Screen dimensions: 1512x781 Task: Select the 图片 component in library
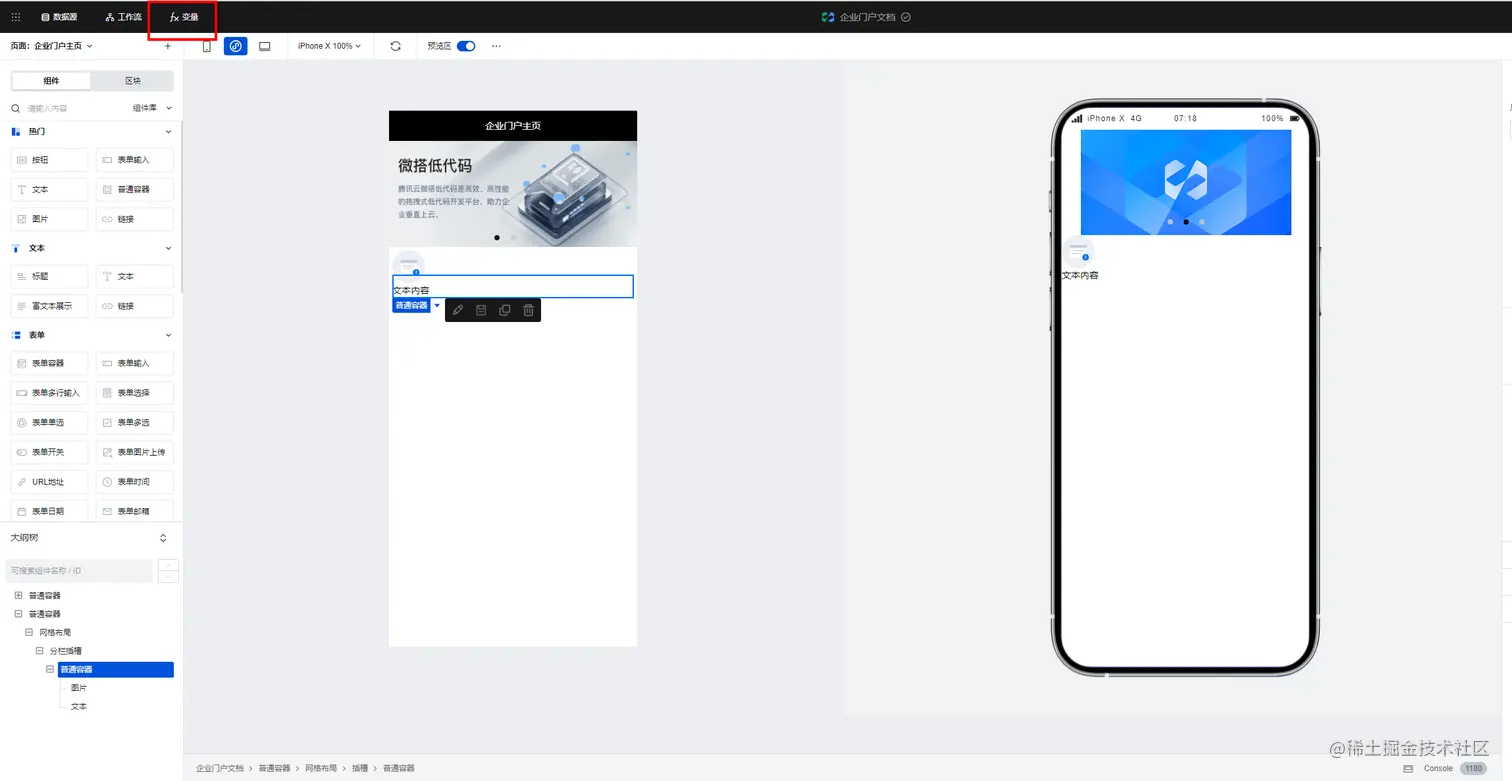tap(49, 219)
